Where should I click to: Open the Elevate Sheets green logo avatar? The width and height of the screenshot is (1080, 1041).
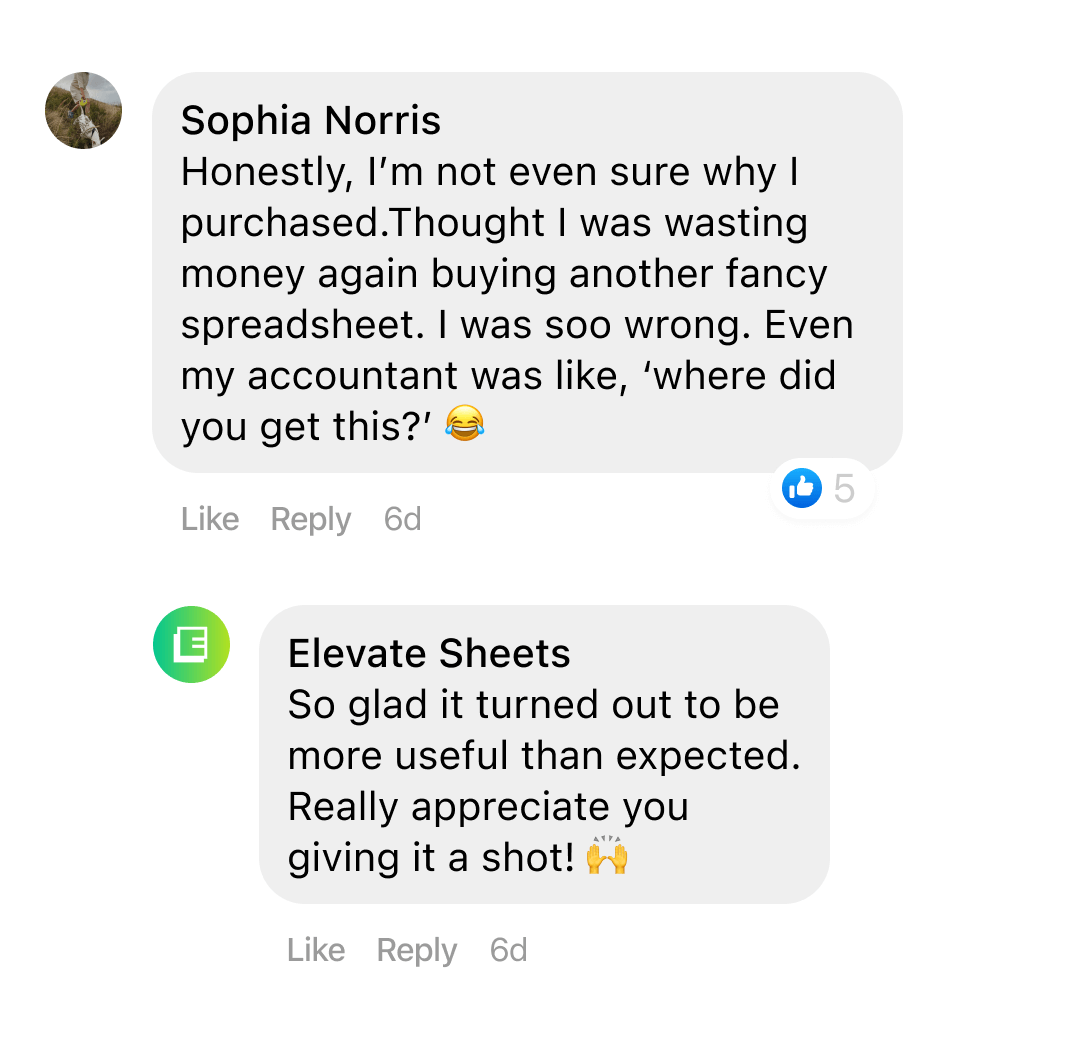click(x=191, y=645)
